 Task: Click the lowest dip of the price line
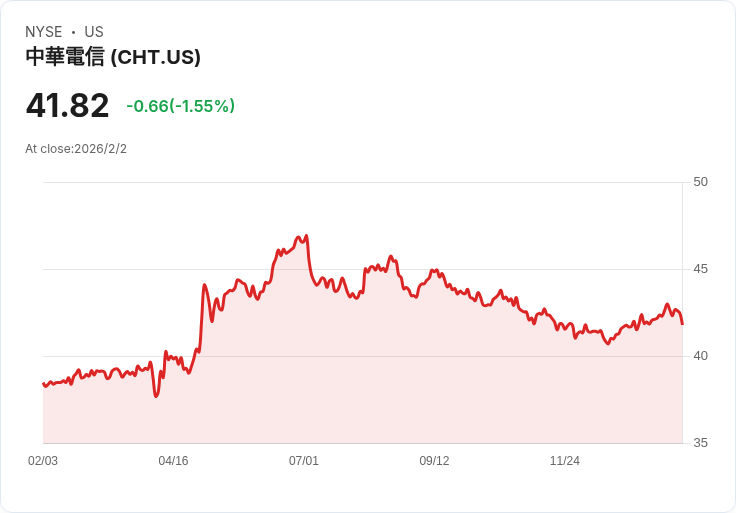coord(156,396)
